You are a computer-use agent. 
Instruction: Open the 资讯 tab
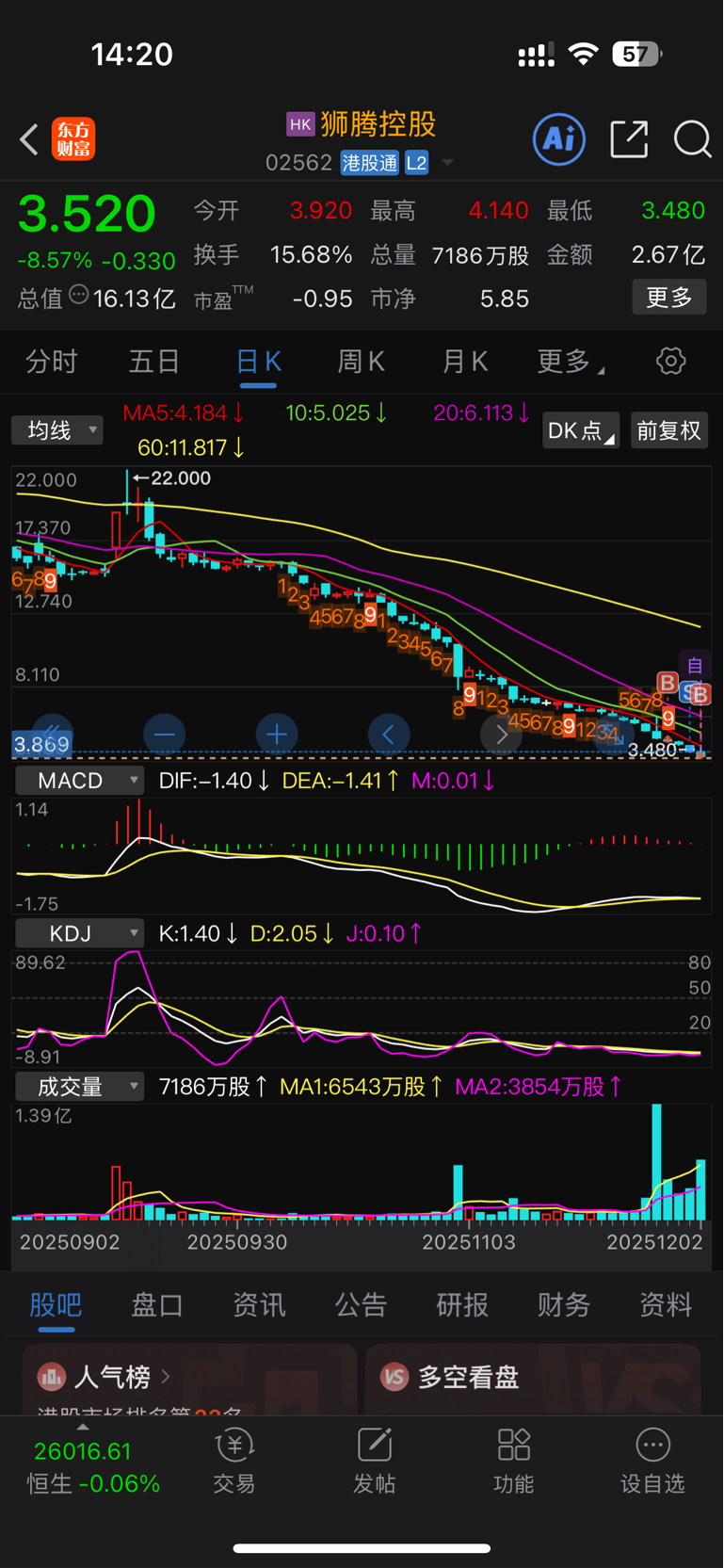coord(259,1304)
